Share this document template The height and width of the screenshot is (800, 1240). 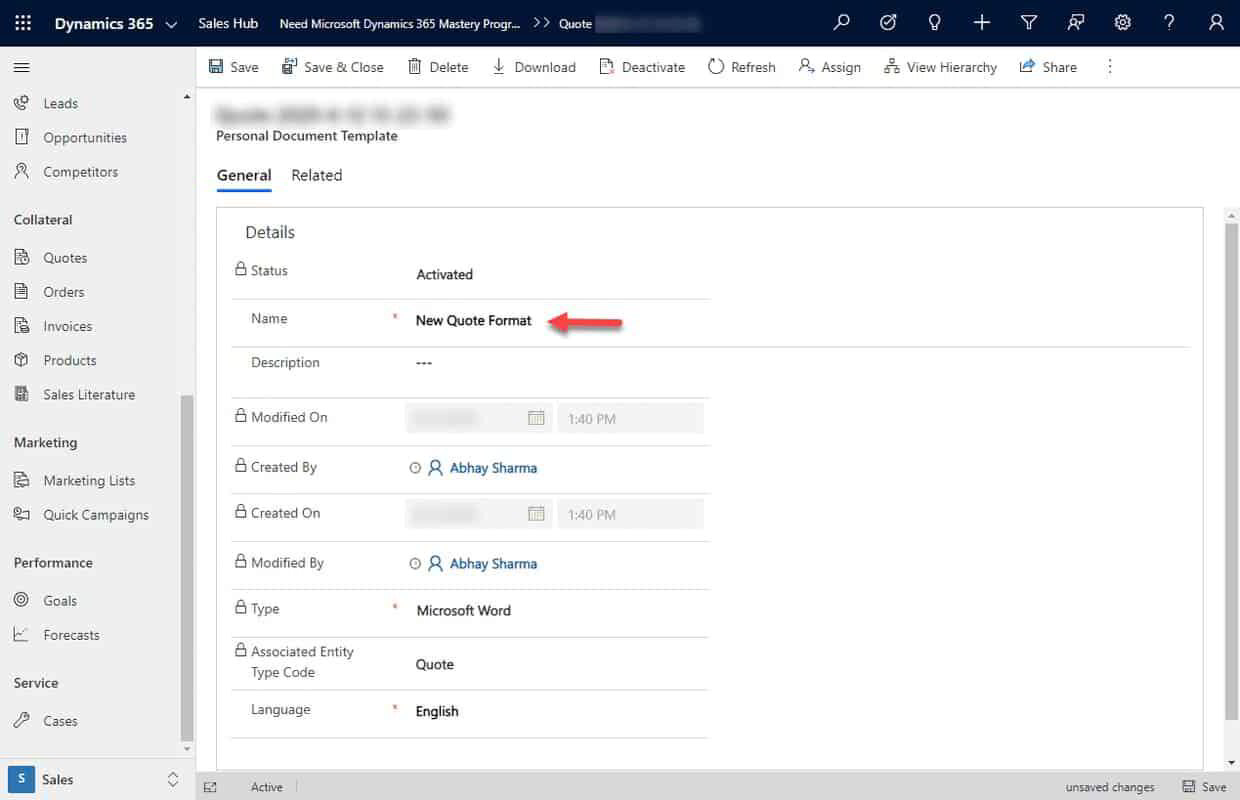pyautogui.click(x=1047, y=66)
